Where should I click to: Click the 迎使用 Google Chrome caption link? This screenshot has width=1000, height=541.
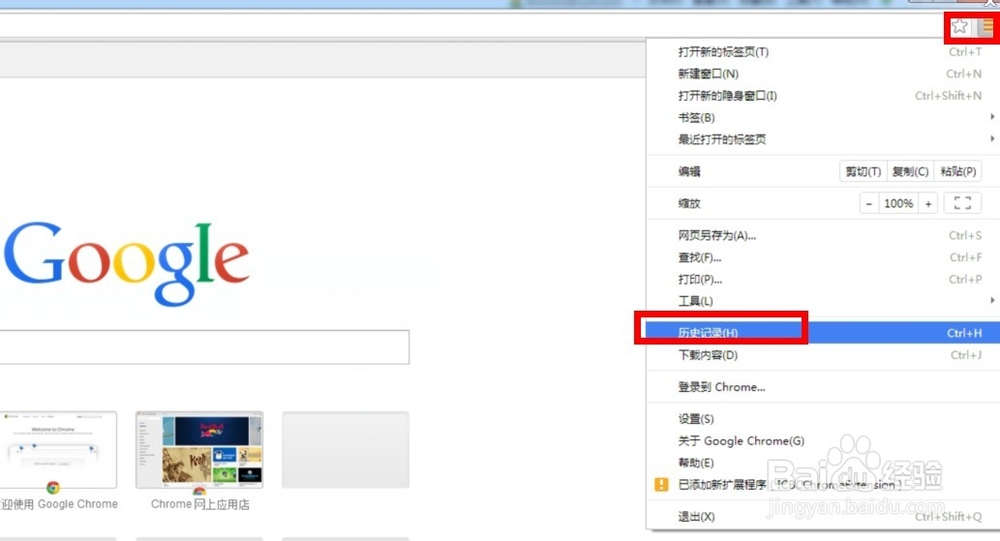coord(59,504)
